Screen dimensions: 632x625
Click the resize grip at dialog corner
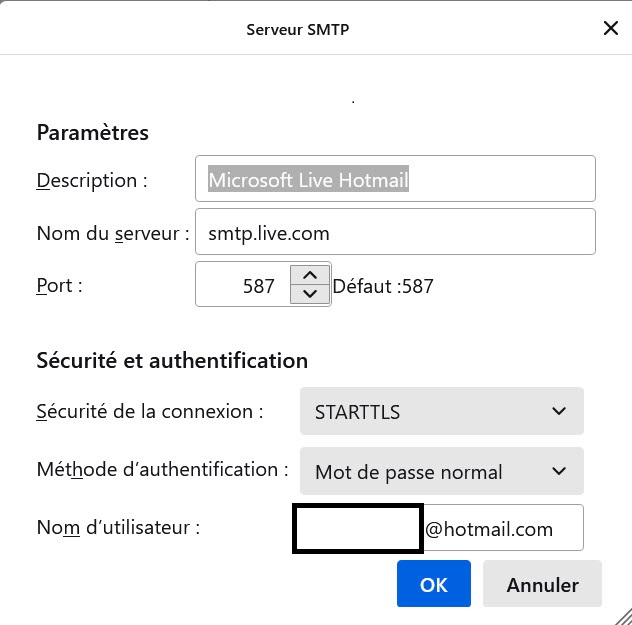623,617
